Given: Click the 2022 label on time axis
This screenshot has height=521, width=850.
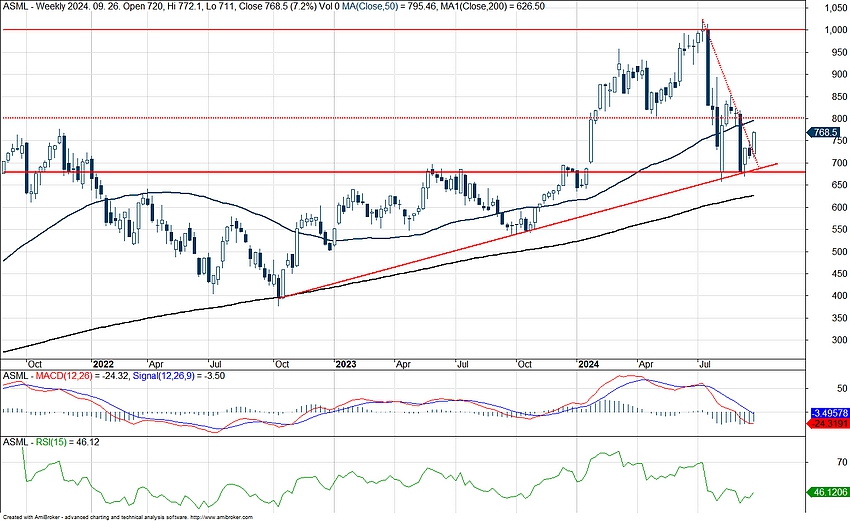Looking at the screenshot, I should (104, 365).
